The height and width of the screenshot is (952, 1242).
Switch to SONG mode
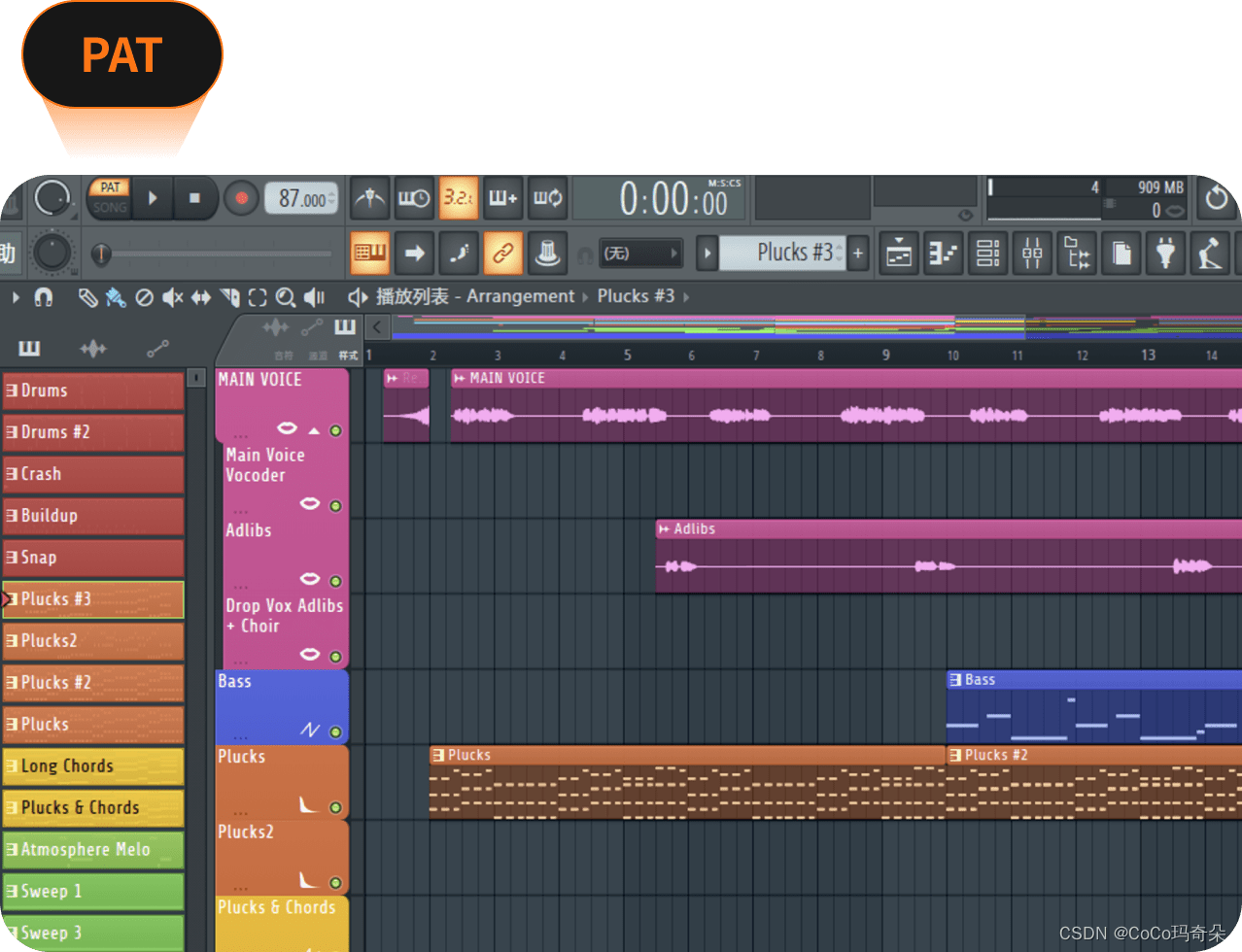110,207
